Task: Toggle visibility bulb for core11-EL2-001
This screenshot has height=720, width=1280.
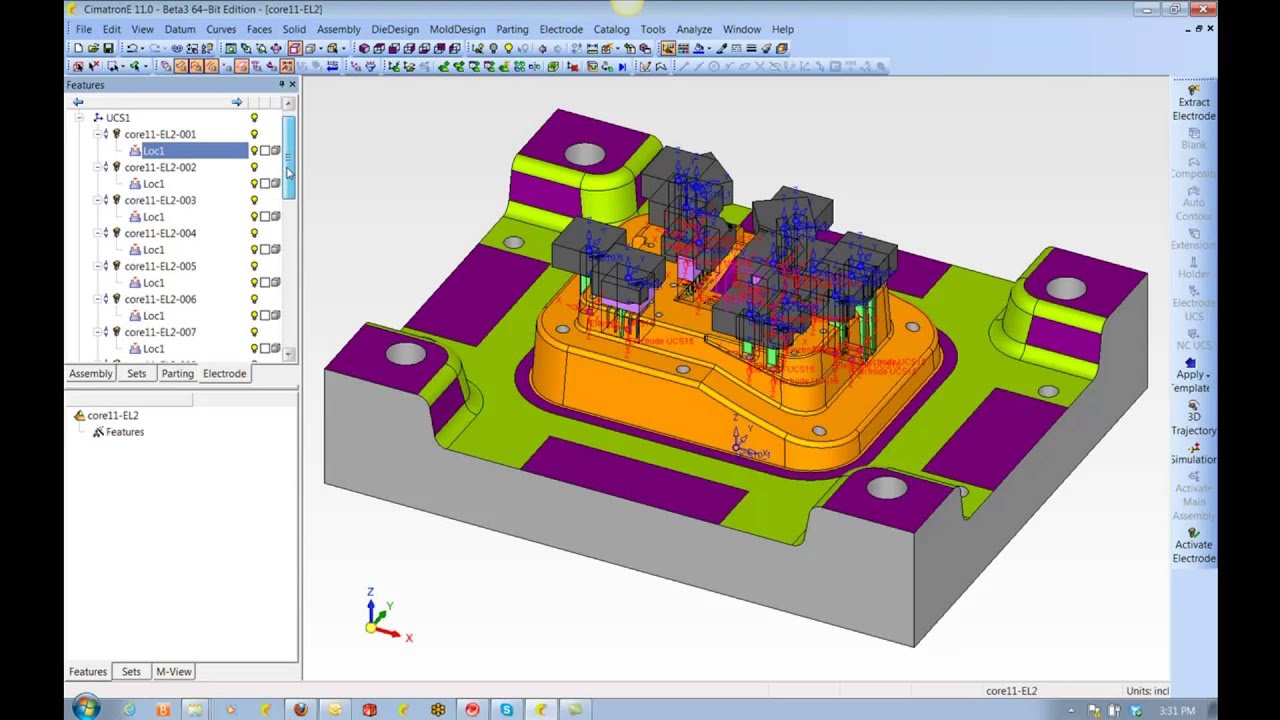Action: (x=254, y=134)
